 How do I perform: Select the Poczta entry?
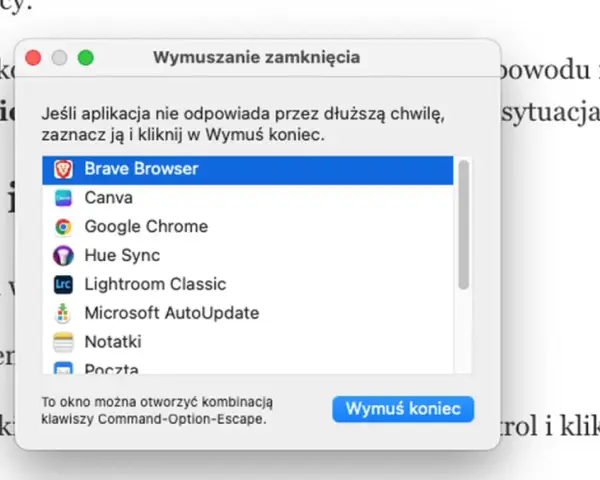[248, 366]
